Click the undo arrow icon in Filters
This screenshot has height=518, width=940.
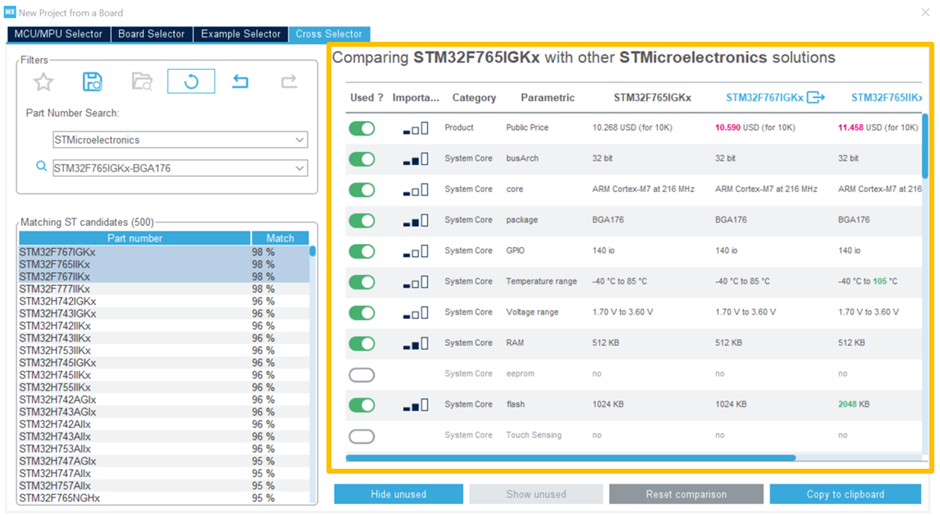(x=240, y=82)
